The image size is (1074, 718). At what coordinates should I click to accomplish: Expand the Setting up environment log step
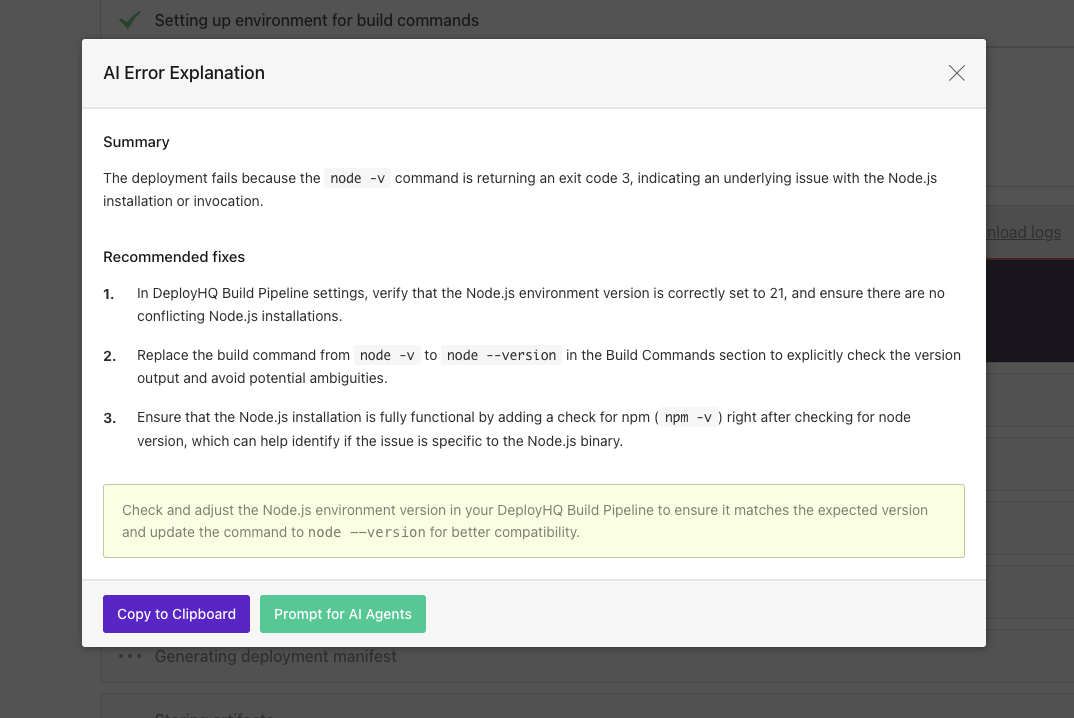(x=315, y=20)
